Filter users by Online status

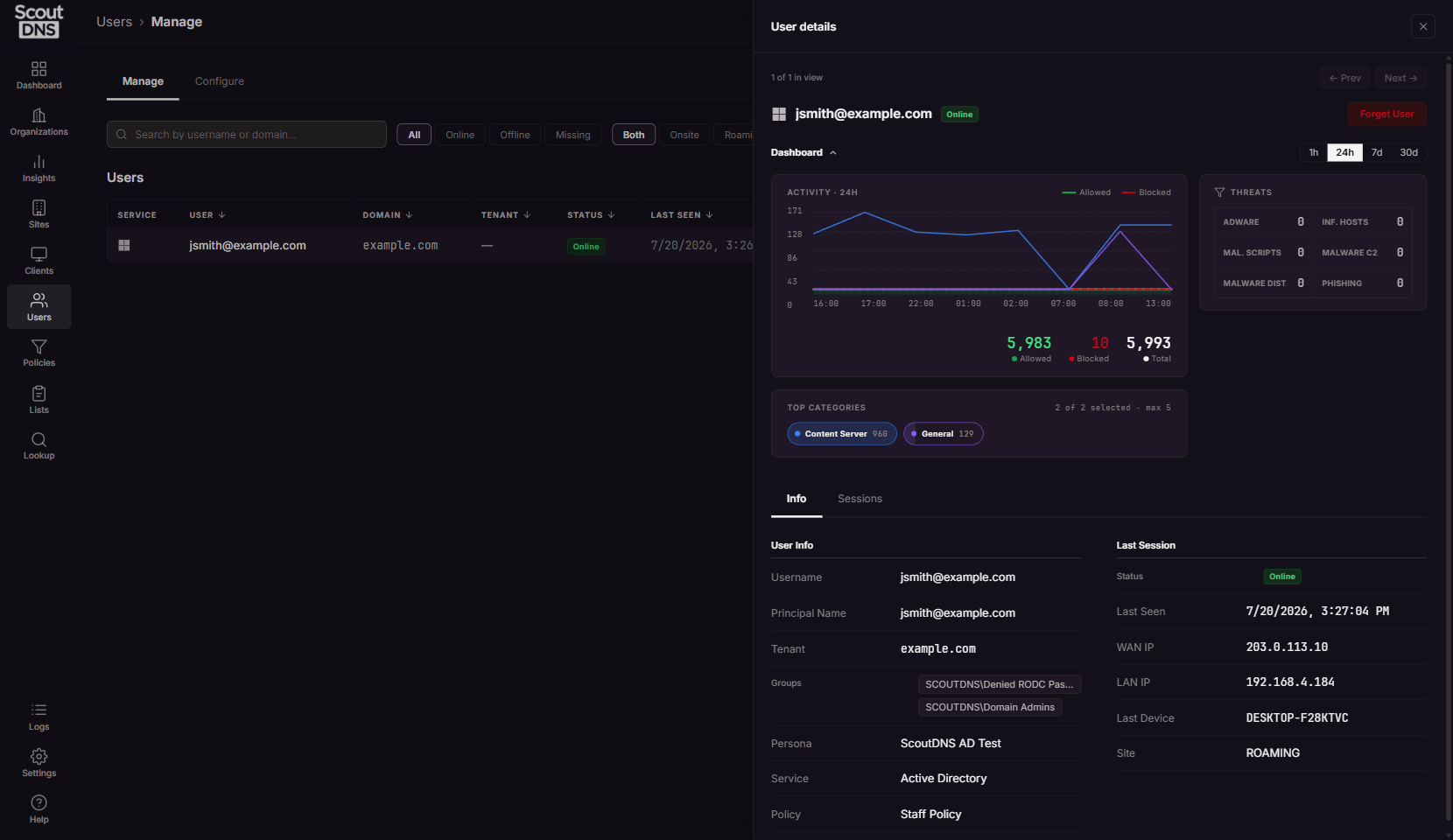460,135
